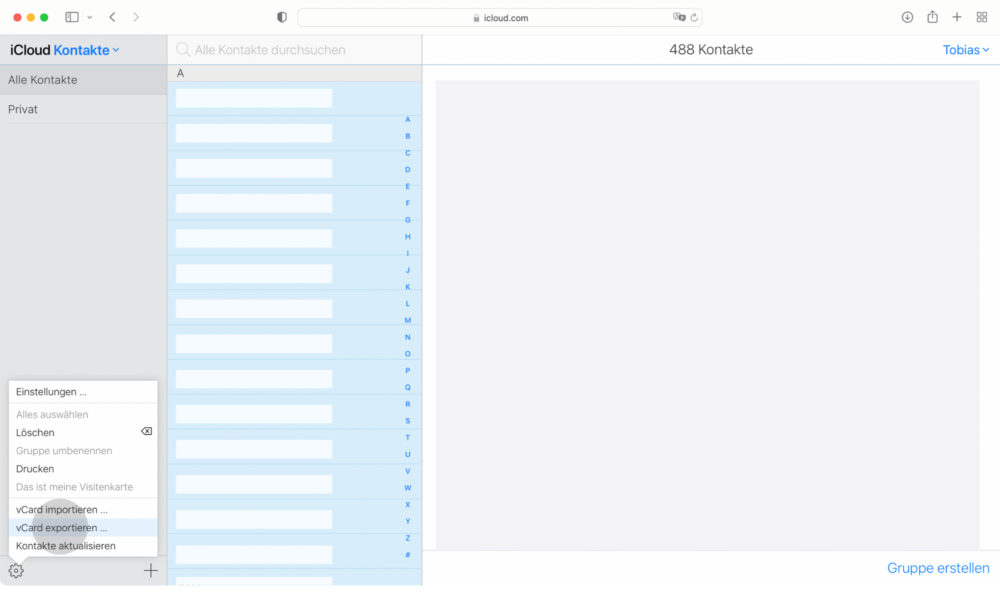Jump to letter E in index

click(408, 186)
